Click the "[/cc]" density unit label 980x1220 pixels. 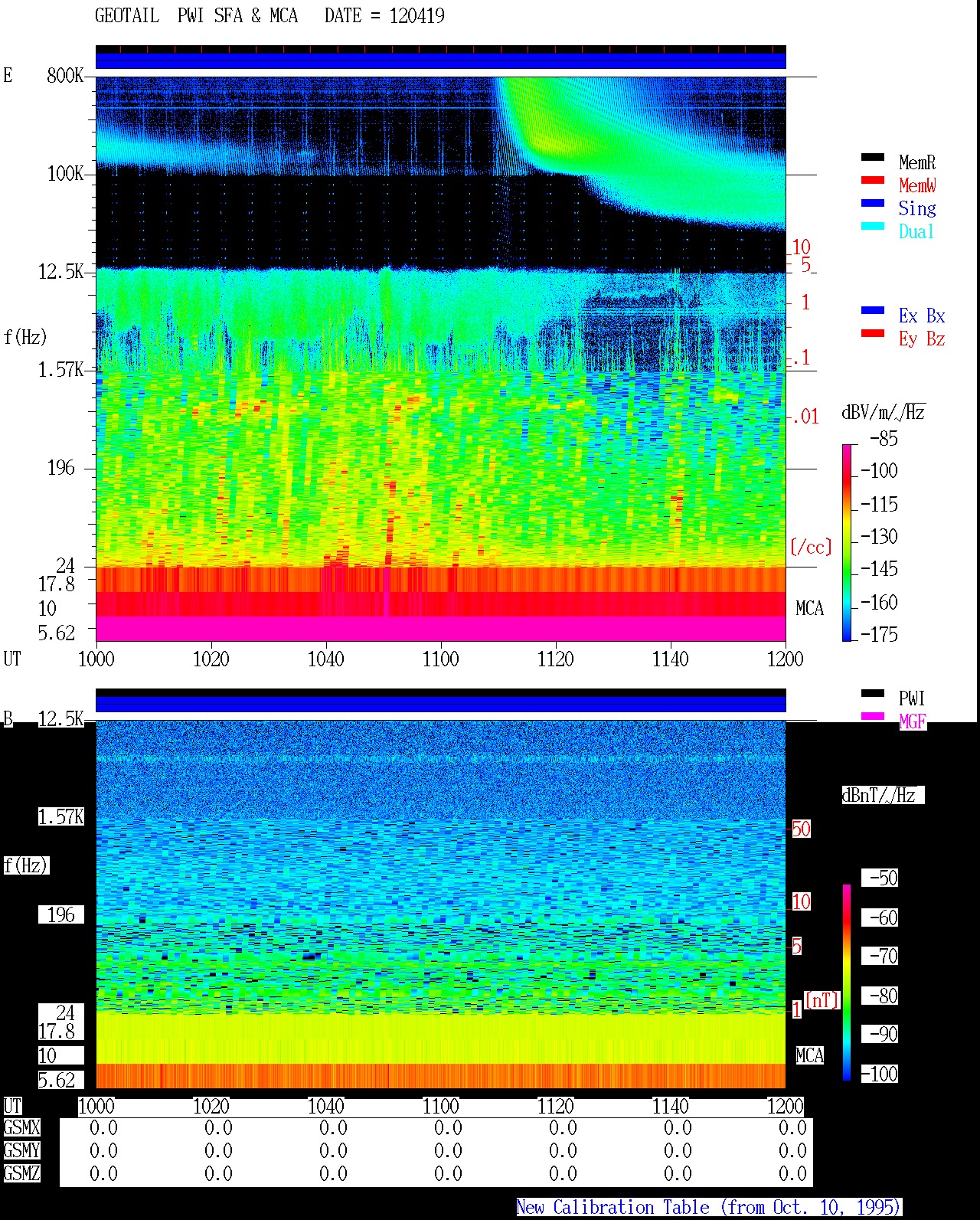pyautogui.click(x=811, y=547)
